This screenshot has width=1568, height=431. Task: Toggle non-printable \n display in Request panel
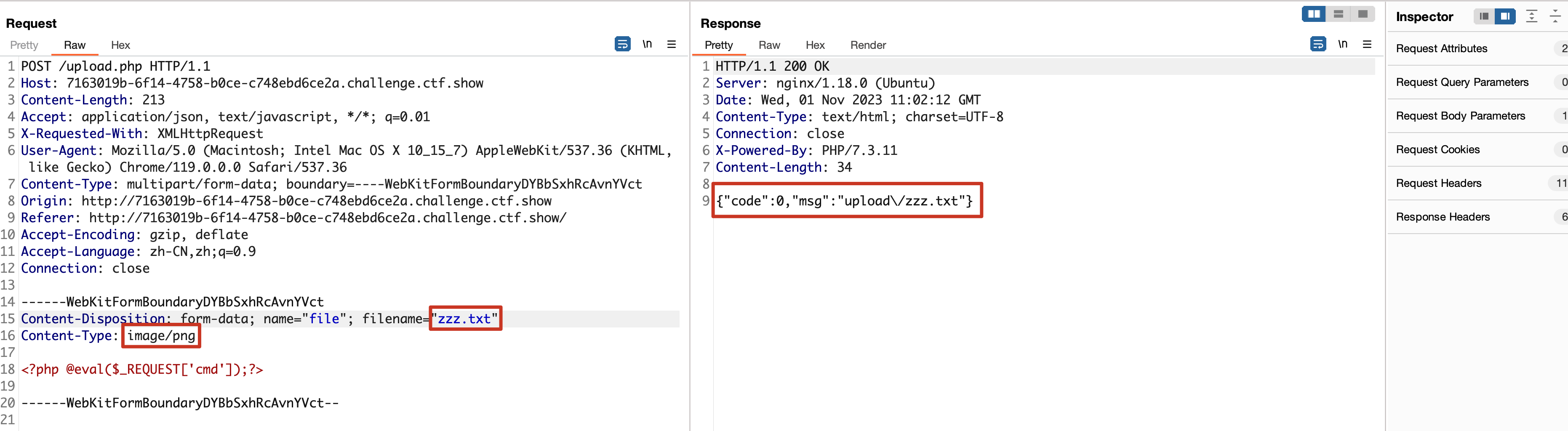647,44
